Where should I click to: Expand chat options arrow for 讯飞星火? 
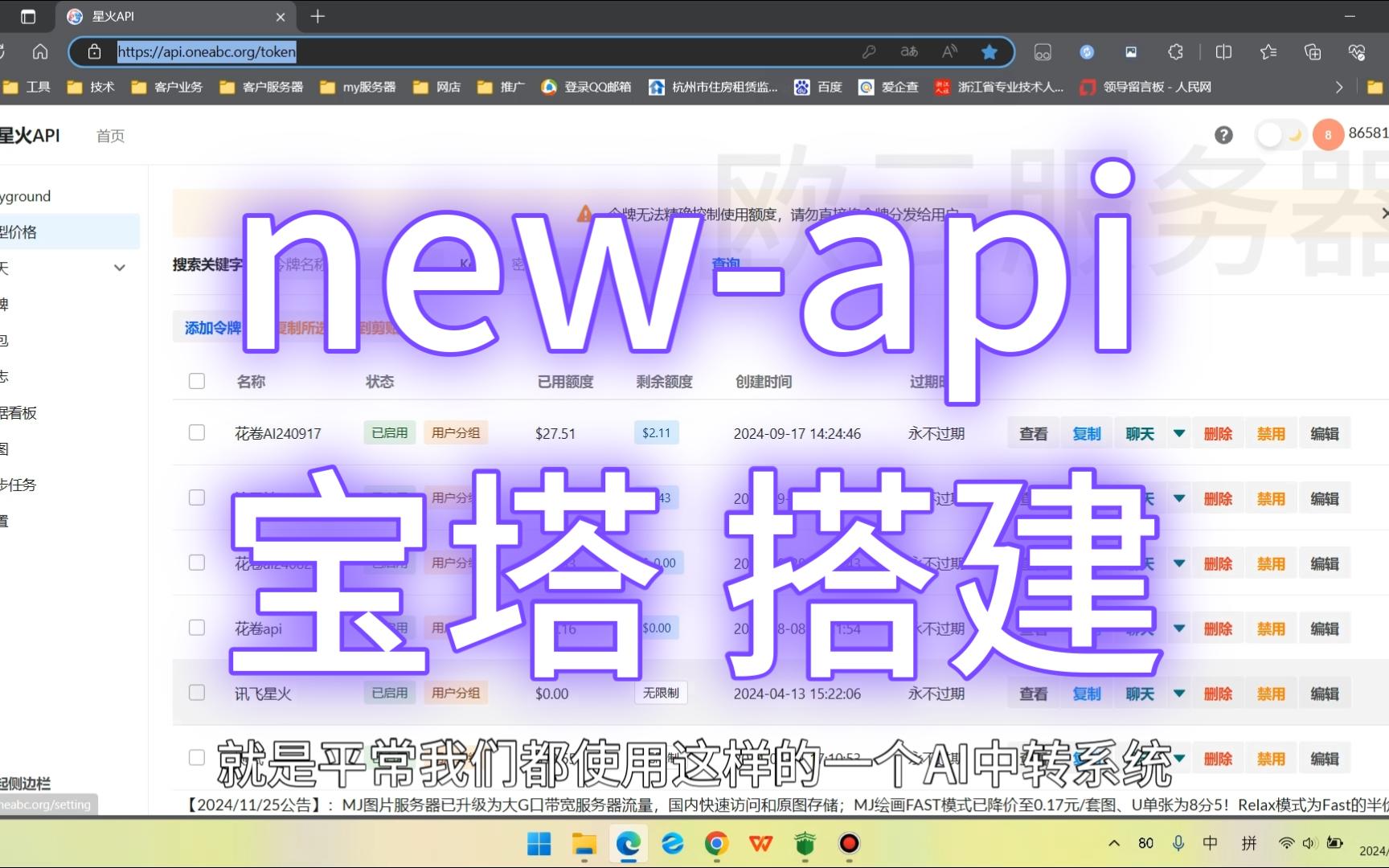click(x=1179, y=694)
